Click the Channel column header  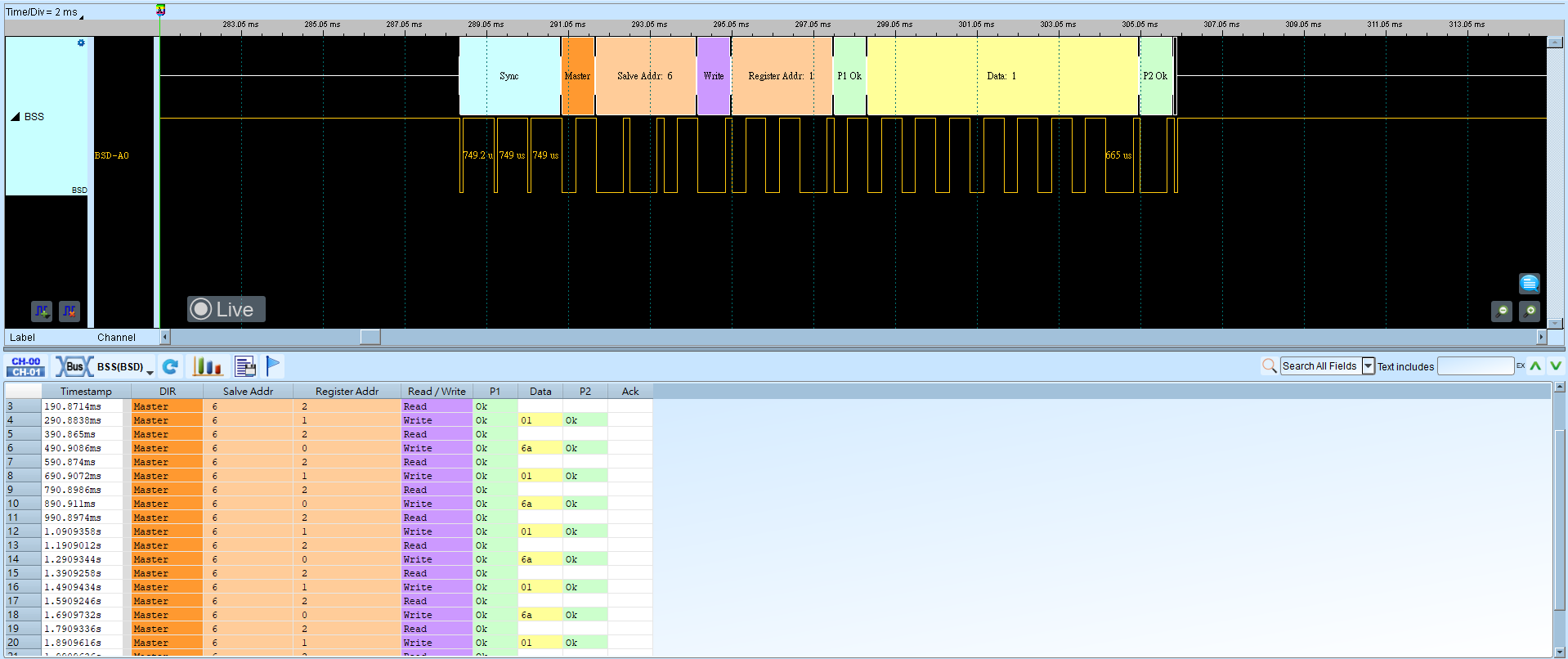pos(116,337)
